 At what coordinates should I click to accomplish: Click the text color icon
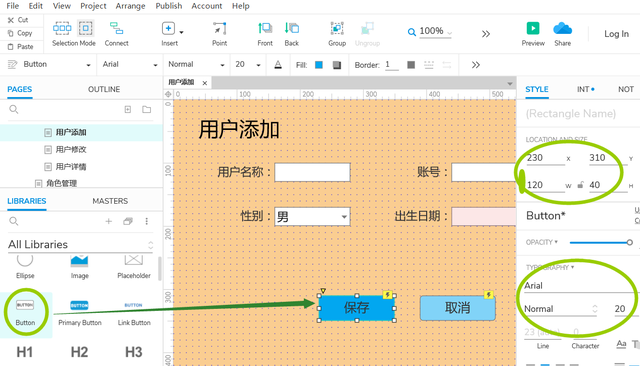point(278,64)
